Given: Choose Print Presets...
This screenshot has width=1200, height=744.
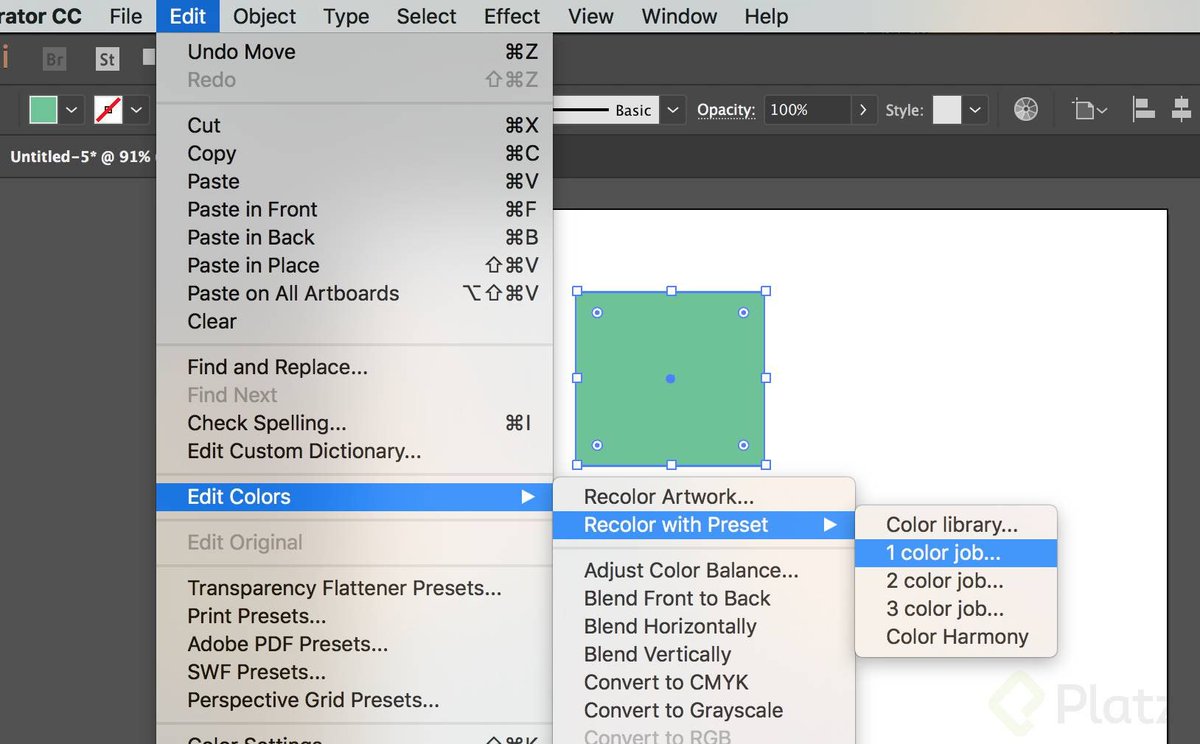Looking at the screenshot, I should (355, 617).
